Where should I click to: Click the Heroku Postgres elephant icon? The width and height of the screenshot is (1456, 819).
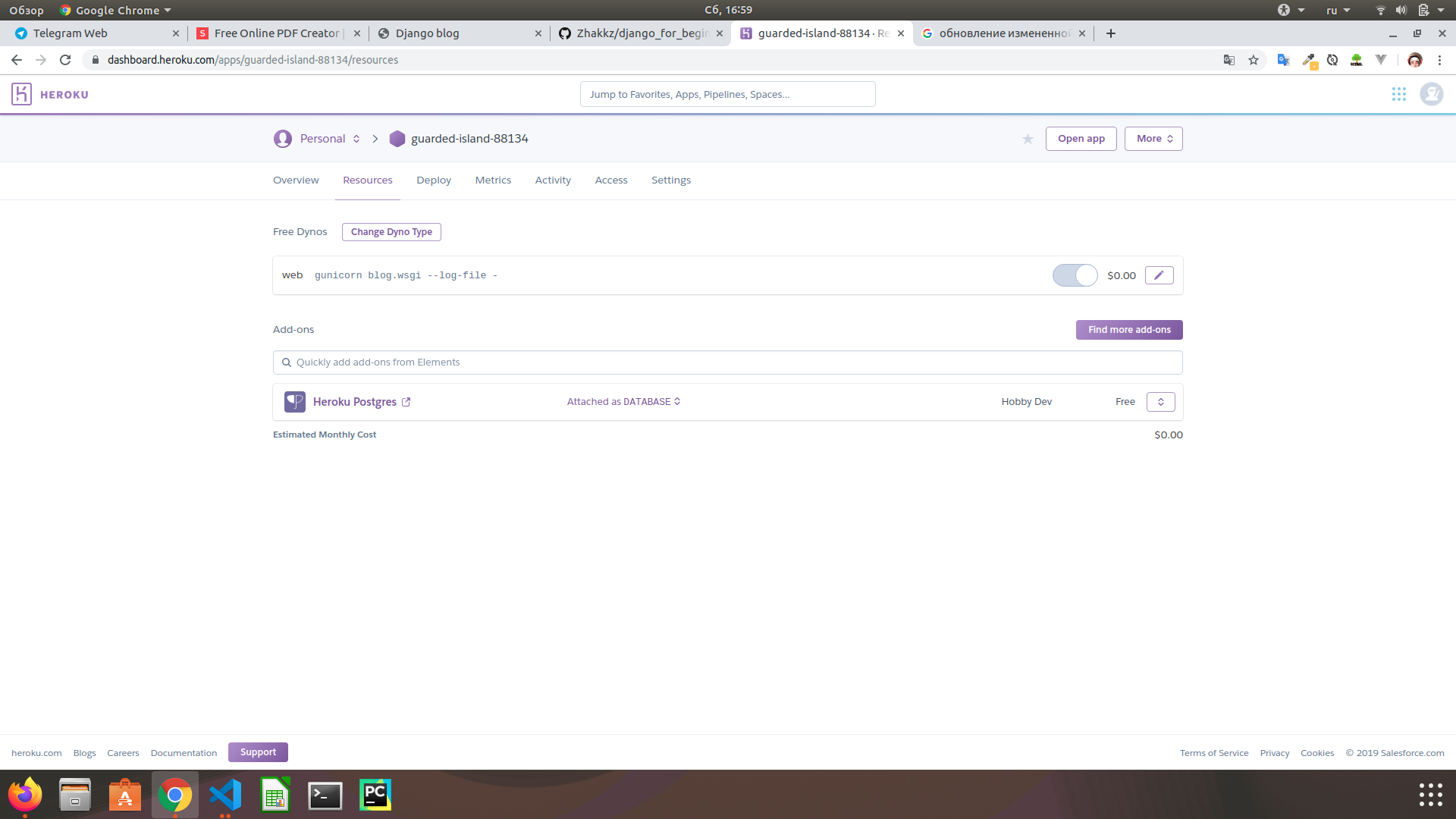click(x=295, y=402)
